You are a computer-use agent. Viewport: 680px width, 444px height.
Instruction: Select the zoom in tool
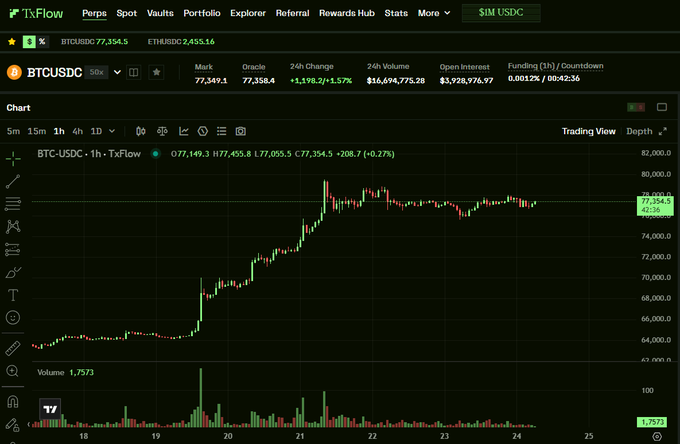13,371
